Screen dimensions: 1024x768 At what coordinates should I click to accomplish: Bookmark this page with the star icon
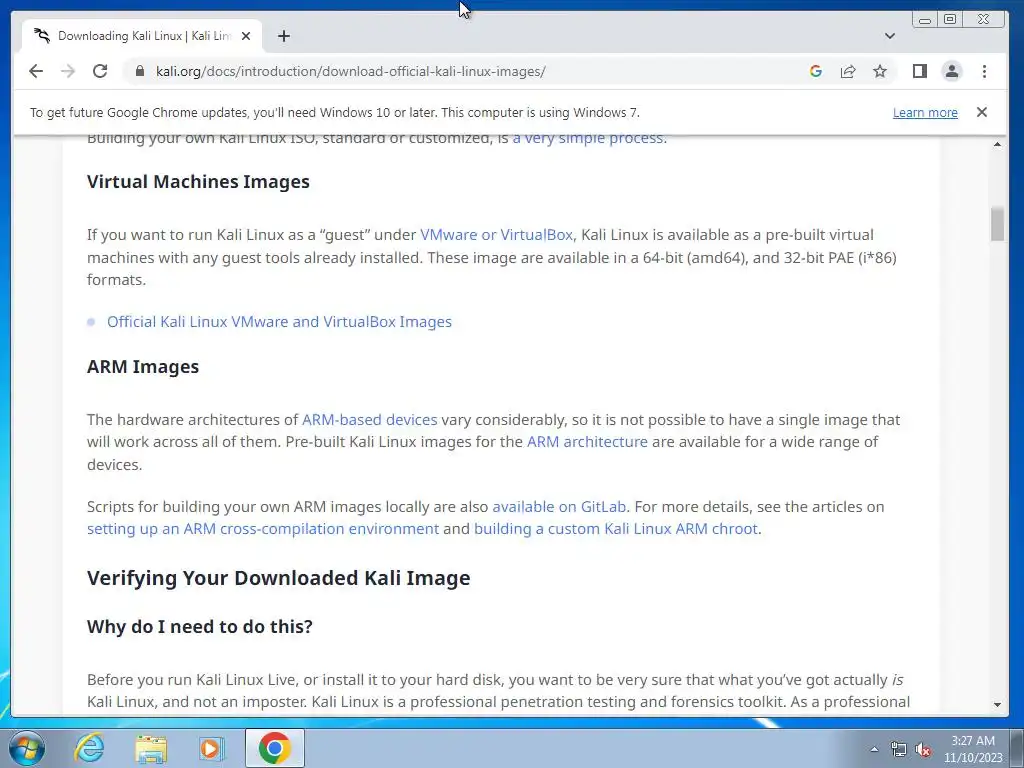880,71
